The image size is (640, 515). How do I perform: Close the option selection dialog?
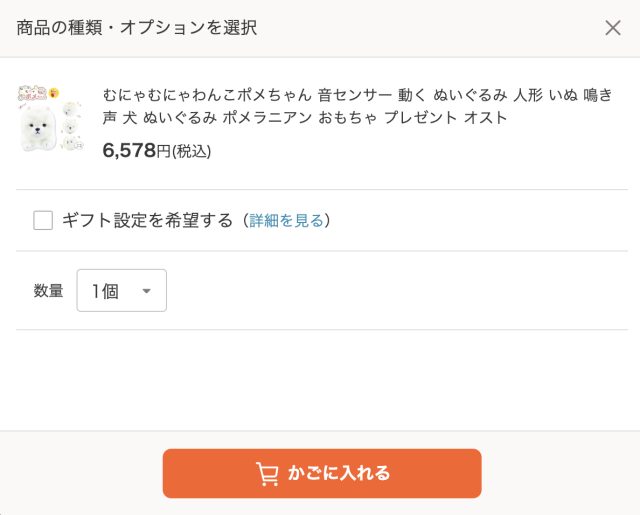pos(613,28)
